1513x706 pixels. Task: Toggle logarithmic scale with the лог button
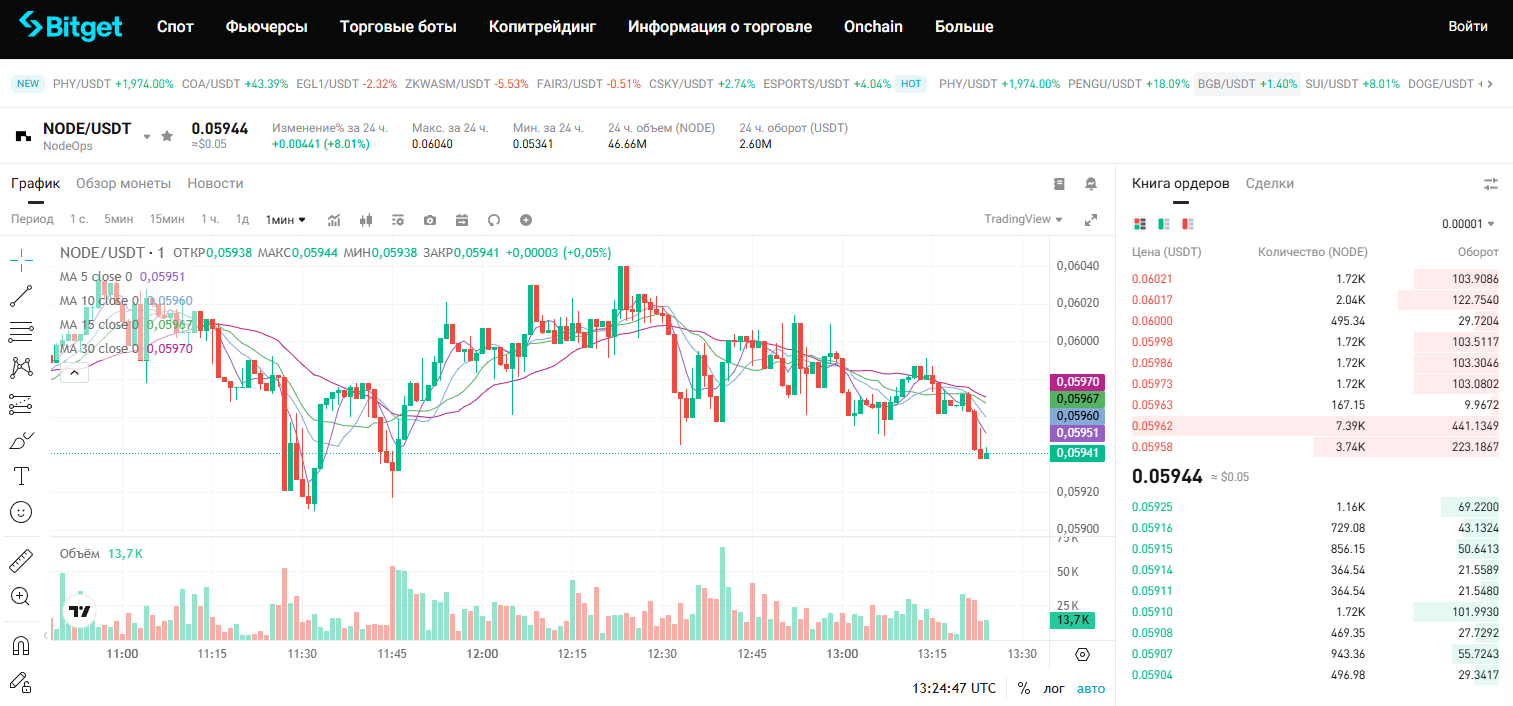(x=1052, y=688)
